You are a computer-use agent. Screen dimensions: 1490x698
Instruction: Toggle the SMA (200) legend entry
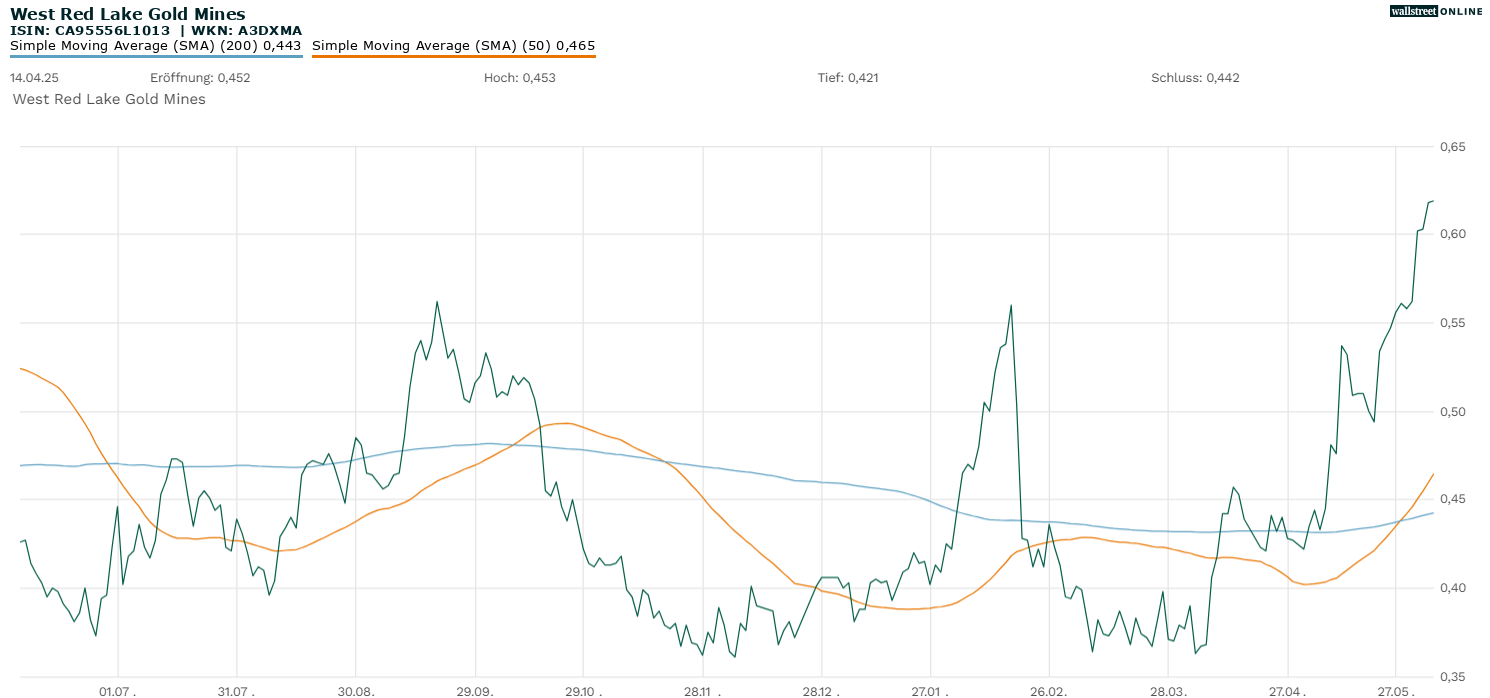(155, 45)
